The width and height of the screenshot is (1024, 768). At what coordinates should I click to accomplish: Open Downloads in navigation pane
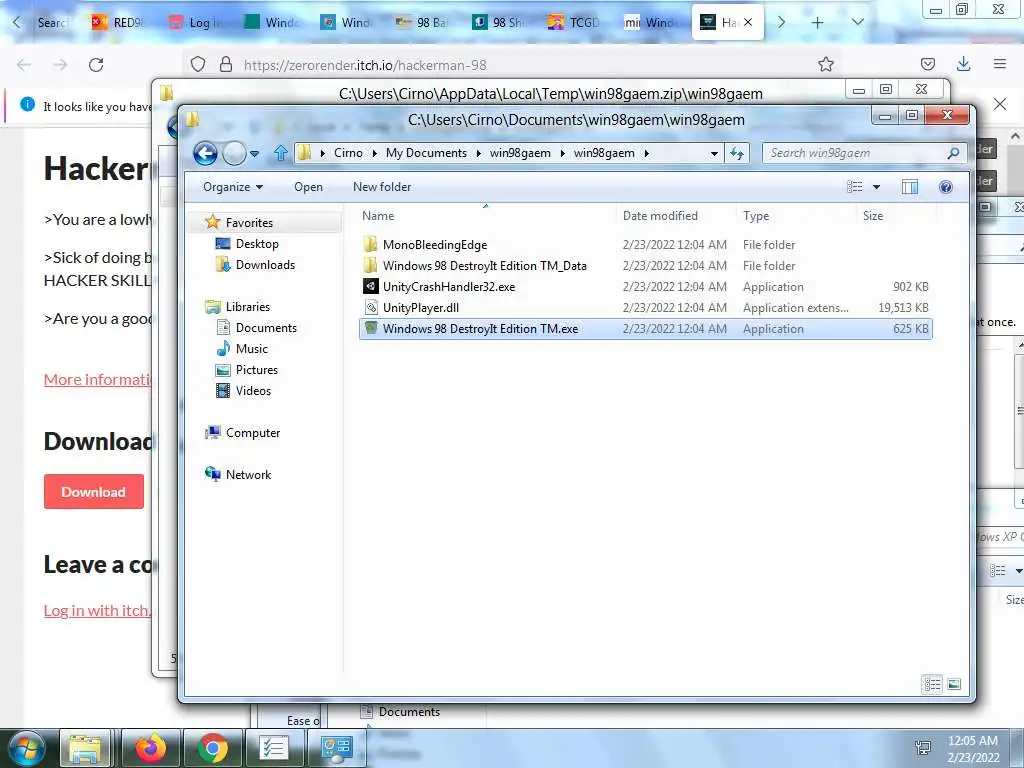tap(265, 264)
